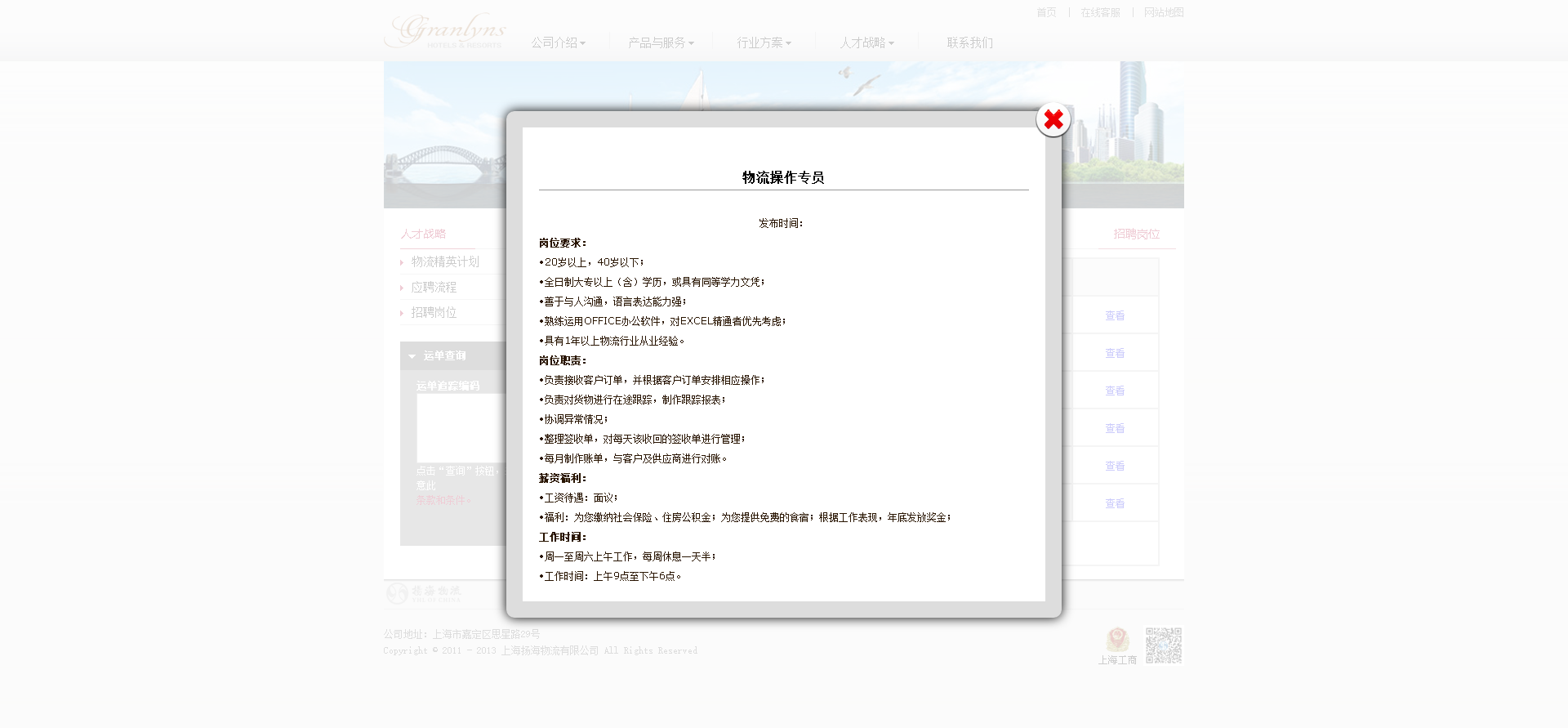Click the first 查看 link in job list
The width and height of the screenshot is (1568, 728).
(x=1114, y=316)
